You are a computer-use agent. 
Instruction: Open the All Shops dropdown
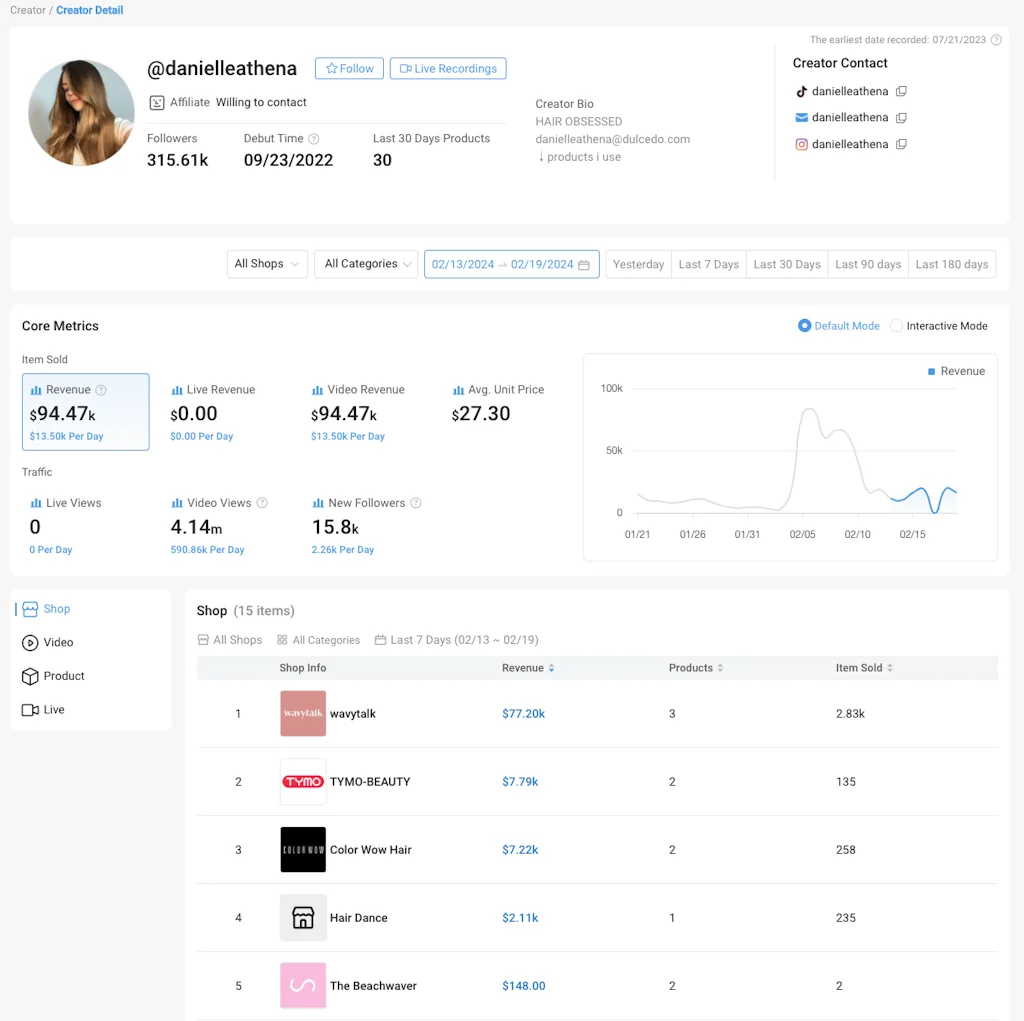(x=266, y=264)
